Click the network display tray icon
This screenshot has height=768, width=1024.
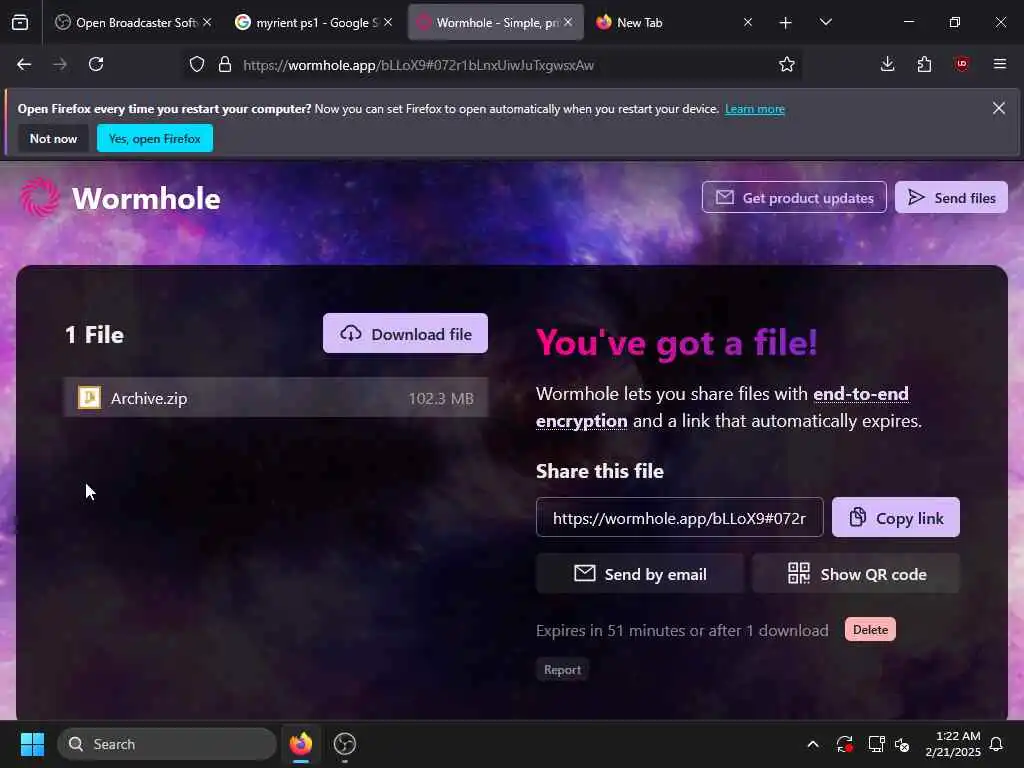(x=875, y=744)
